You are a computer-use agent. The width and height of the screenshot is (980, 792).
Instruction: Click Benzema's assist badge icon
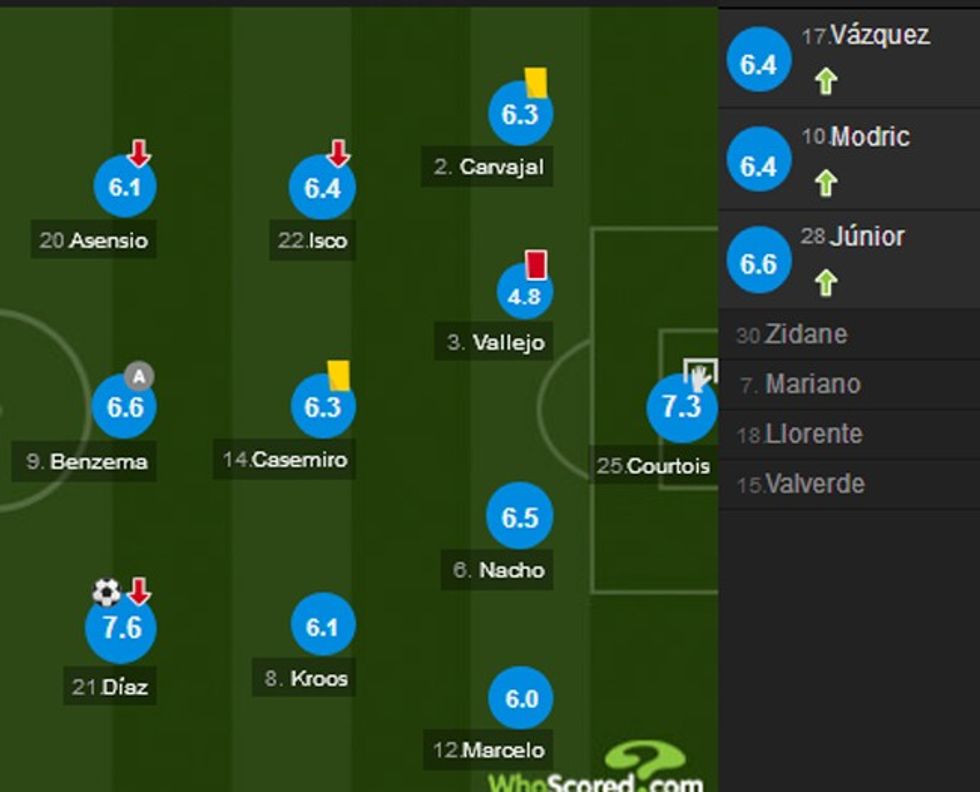click(139, 377)
